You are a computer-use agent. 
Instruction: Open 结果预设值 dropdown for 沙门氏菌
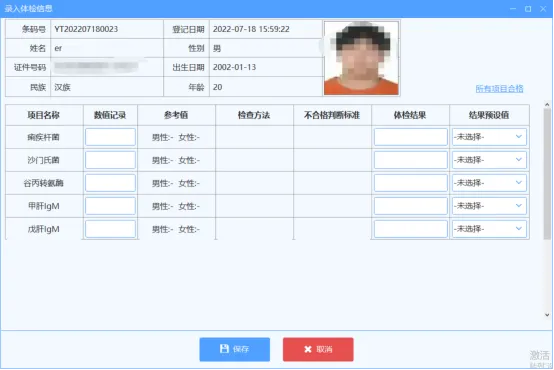tap(489, 160)
